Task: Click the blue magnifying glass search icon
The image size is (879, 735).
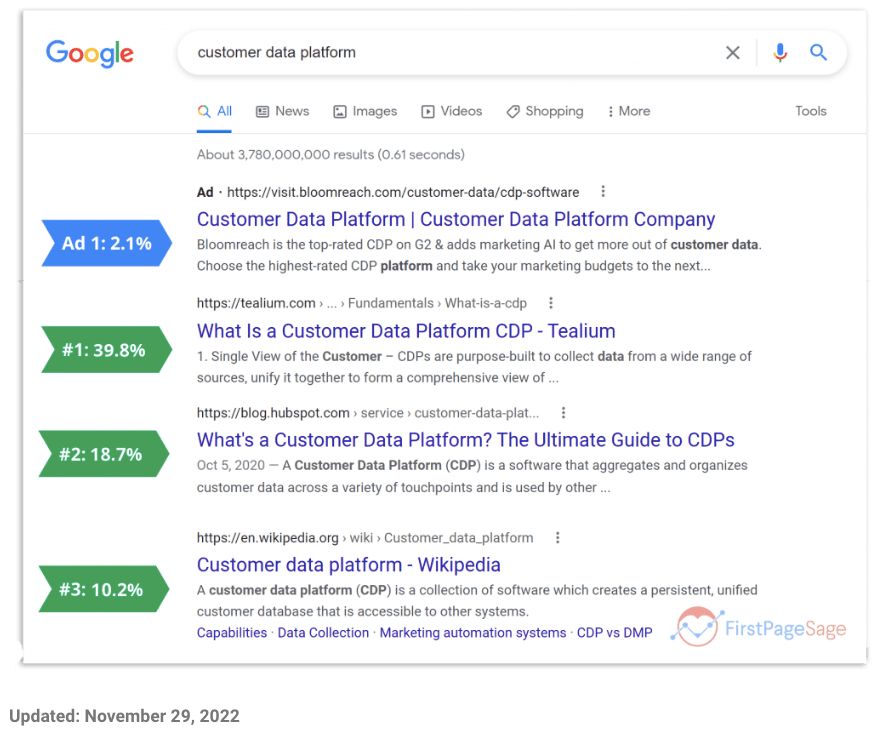Action: 819,52
